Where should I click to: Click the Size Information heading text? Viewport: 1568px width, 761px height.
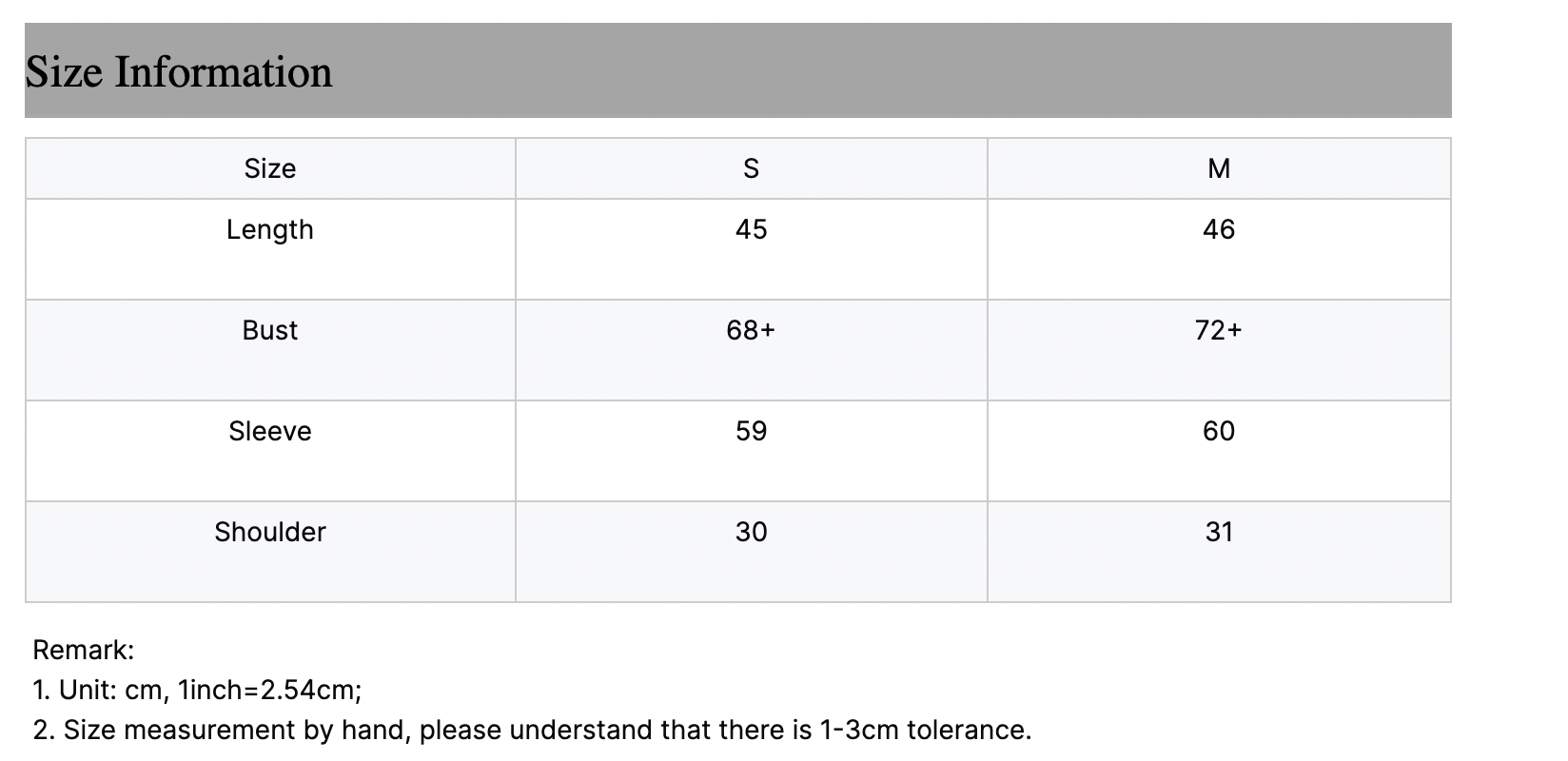(x=179, y=72)
